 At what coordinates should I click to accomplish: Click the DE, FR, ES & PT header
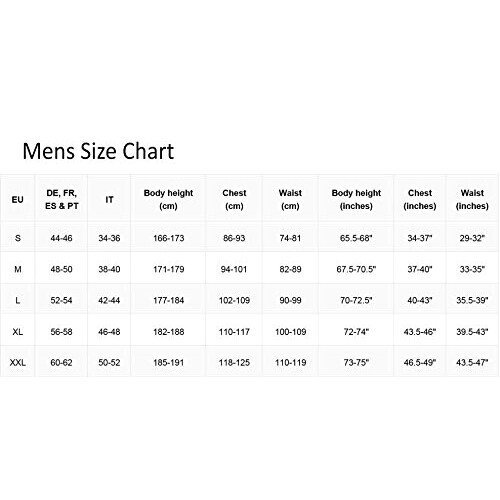62,199
